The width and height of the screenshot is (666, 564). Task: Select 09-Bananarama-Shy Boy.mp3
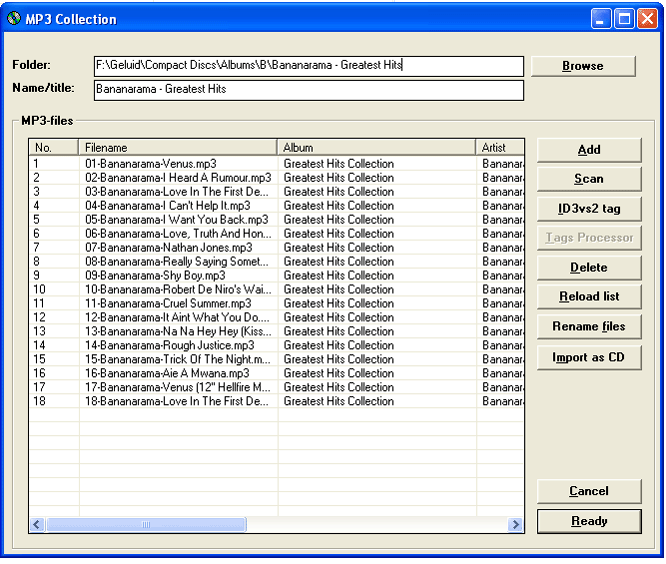(x=155, y=276)
